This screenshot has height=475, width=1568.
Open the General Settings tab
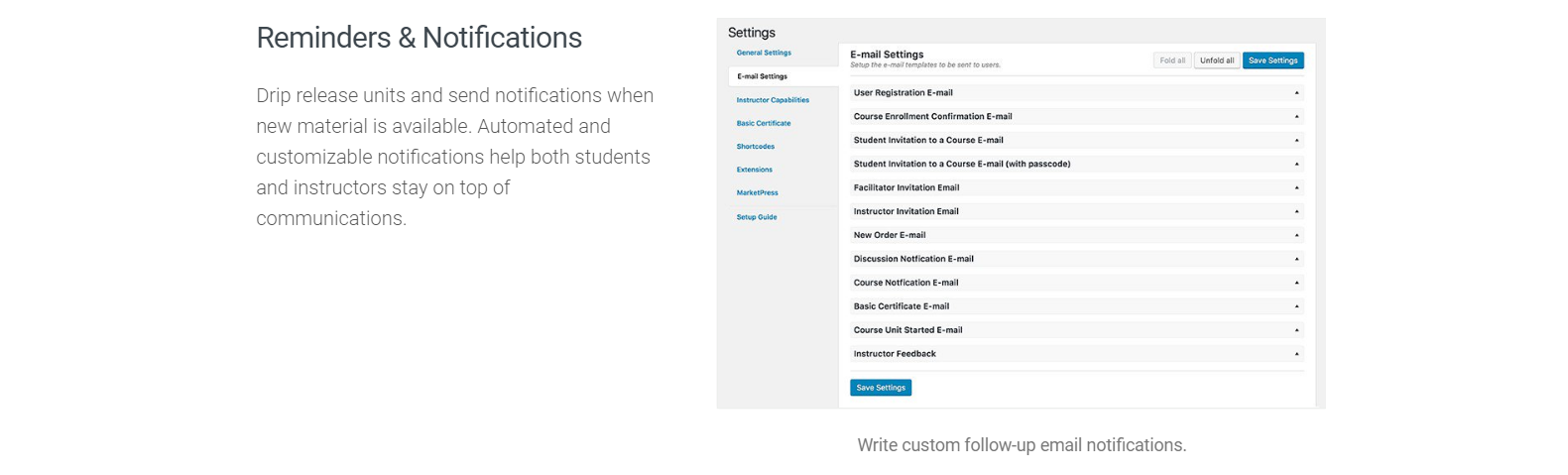(764, 54)
